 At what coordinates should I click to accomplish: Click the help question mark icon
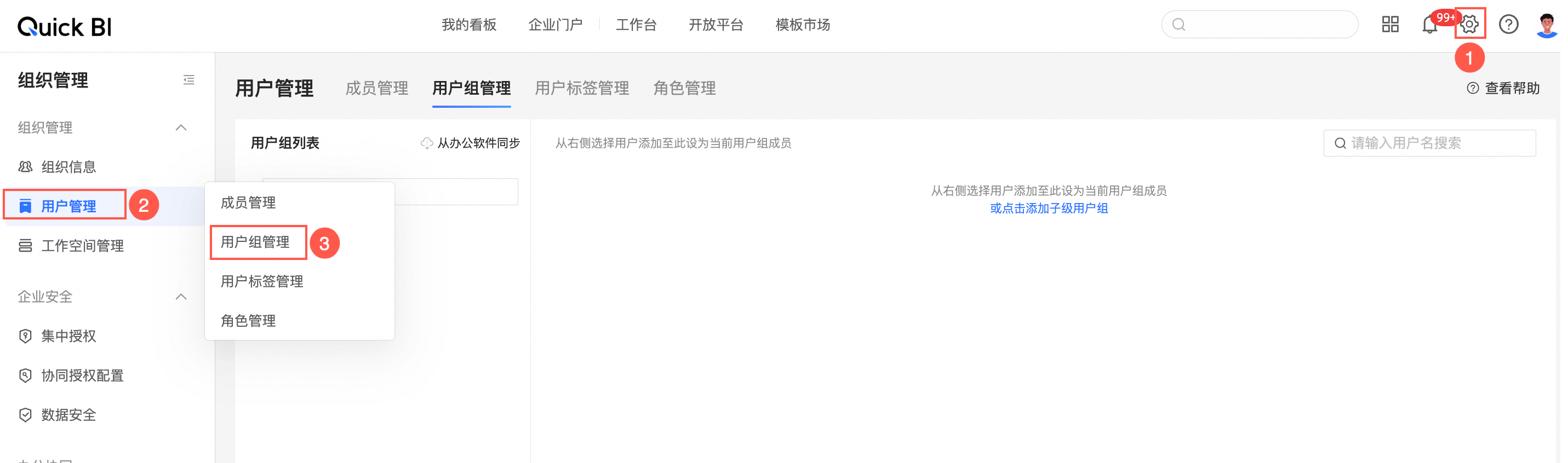1508,24
